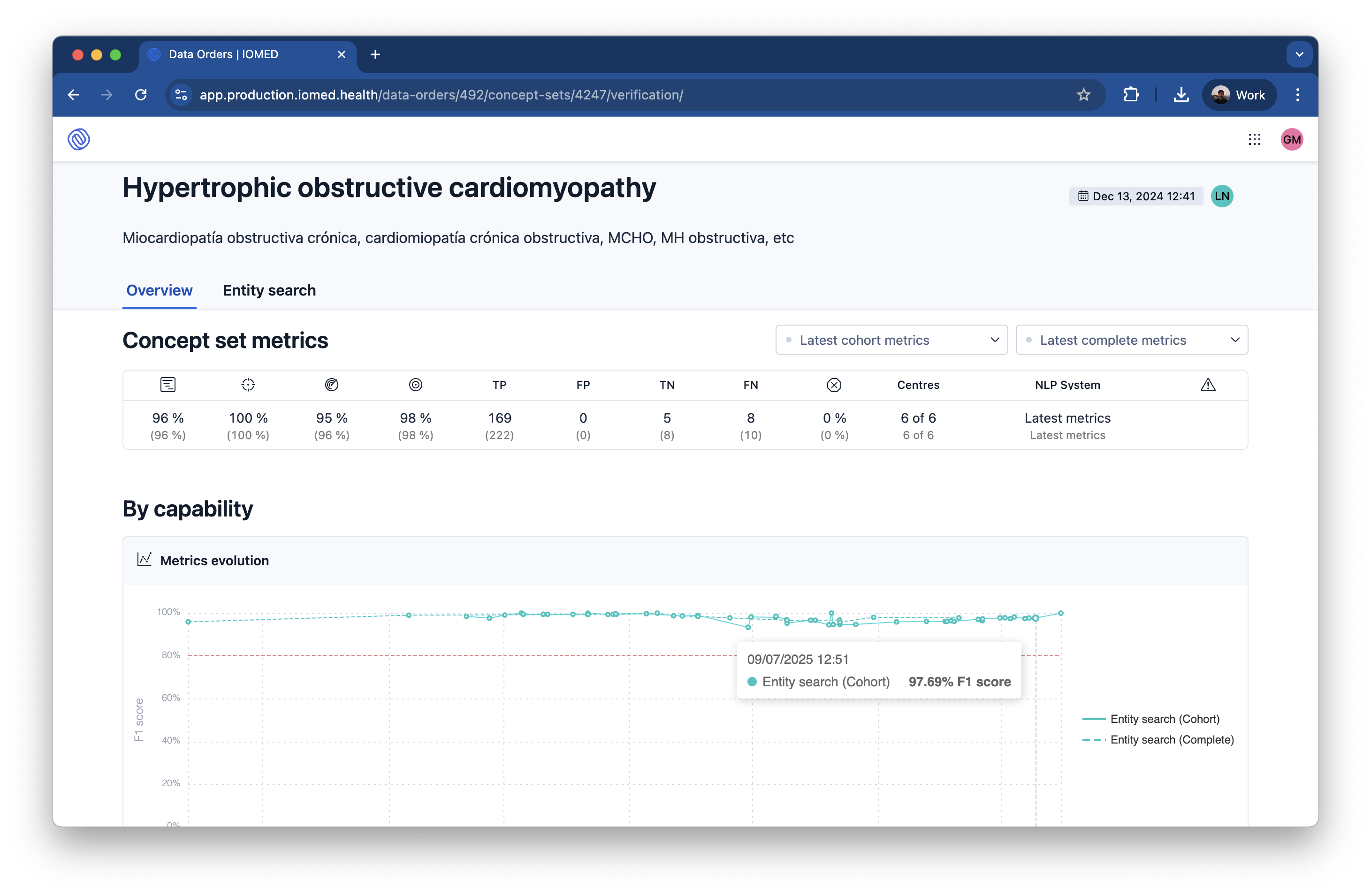Expand the browser tab search chevron
Image resolution: width=1371 pixels, height=896 pixels.
1299,53
